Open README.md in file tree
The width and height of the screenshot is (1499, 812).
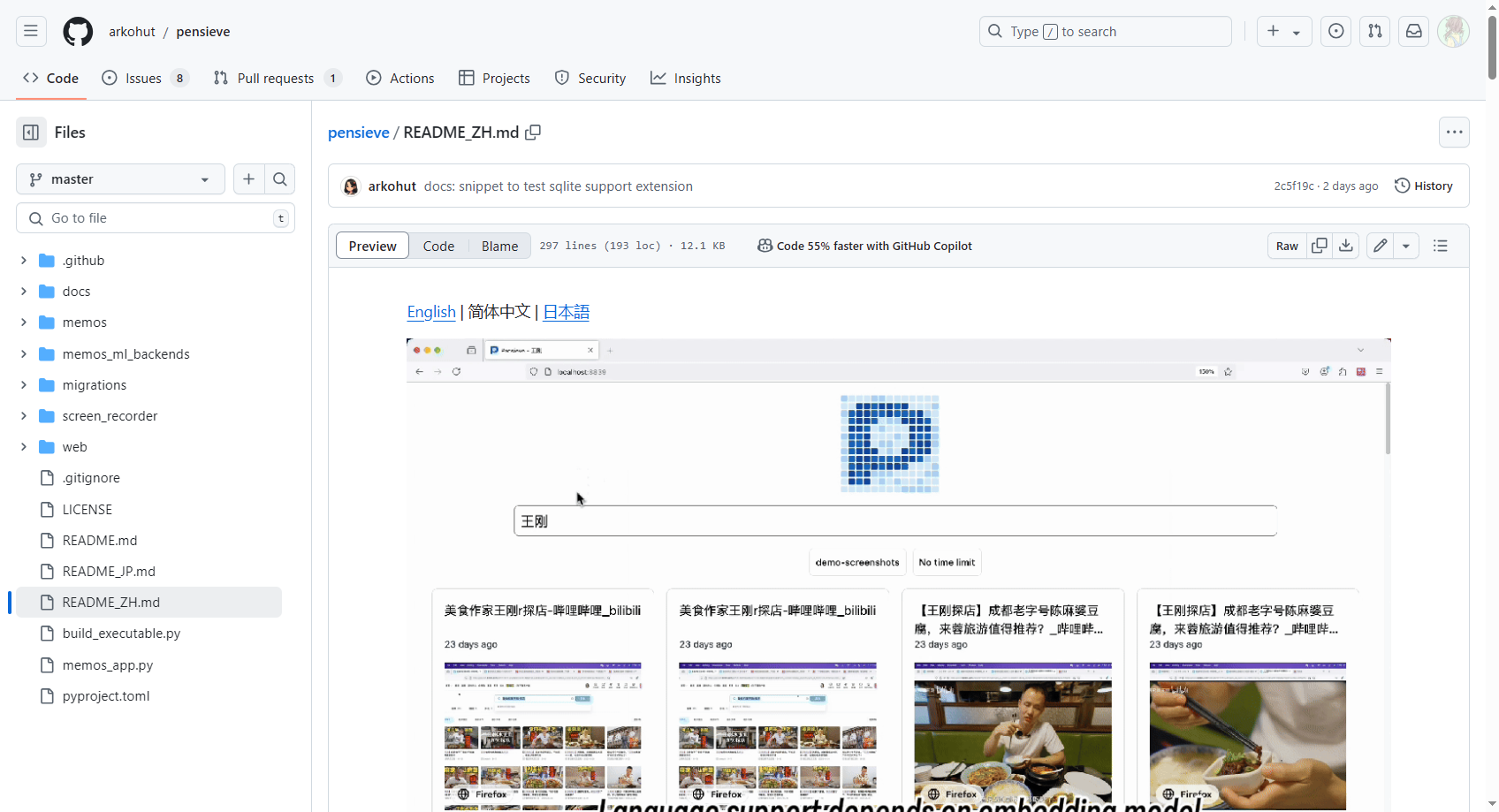(100, 541)
